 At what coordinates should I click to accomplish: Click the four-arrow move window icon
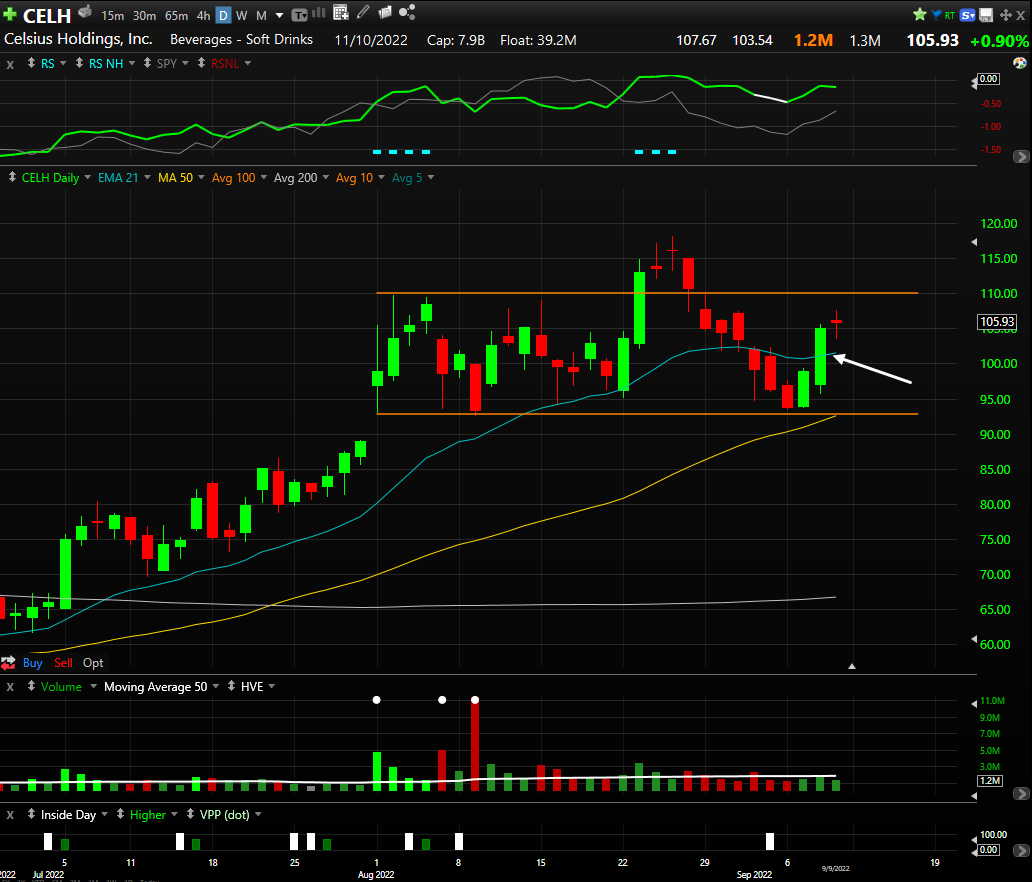tap(1006, 14)
